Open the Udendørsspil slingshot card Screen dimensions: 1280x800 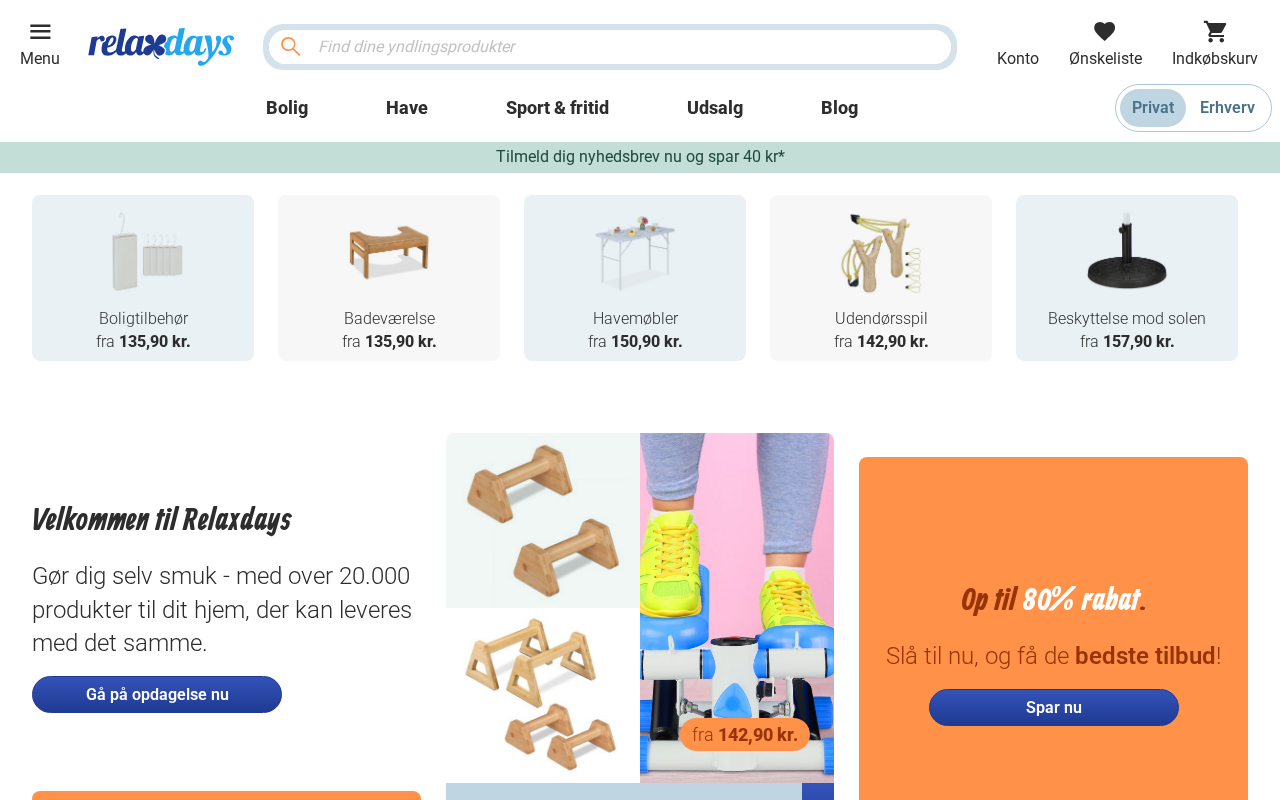(881, 278)
